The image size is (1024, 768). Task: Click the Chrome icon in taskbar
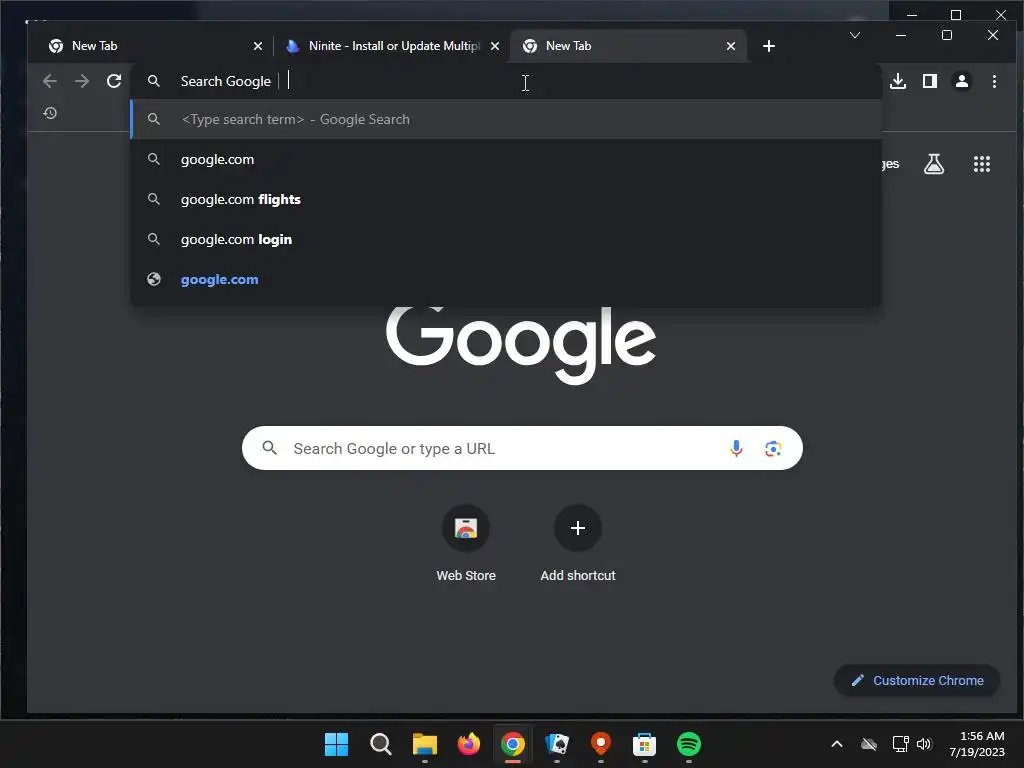[513, 744]
